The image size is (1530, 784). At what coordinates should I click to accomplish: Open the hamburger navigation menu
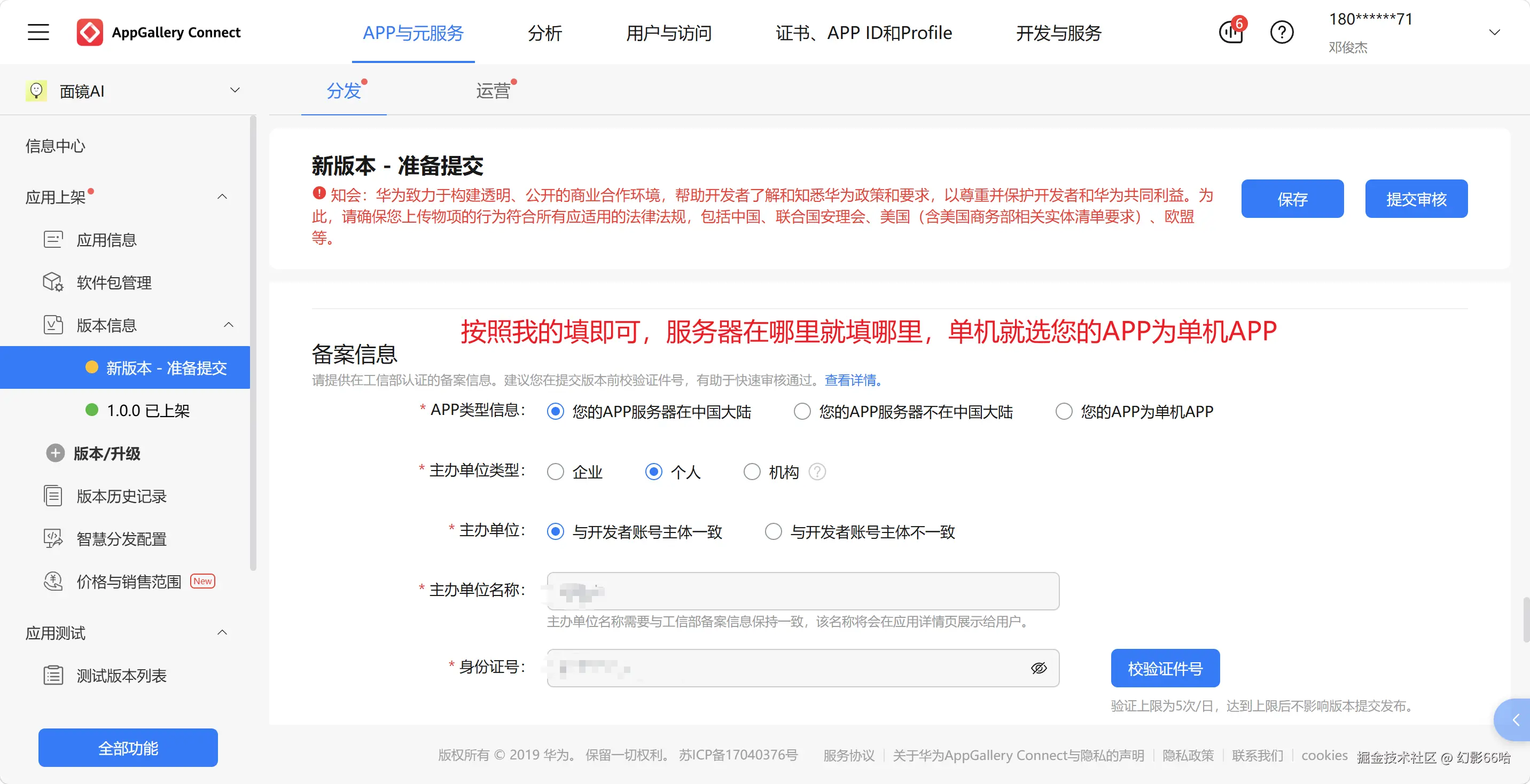coord(38,32)
